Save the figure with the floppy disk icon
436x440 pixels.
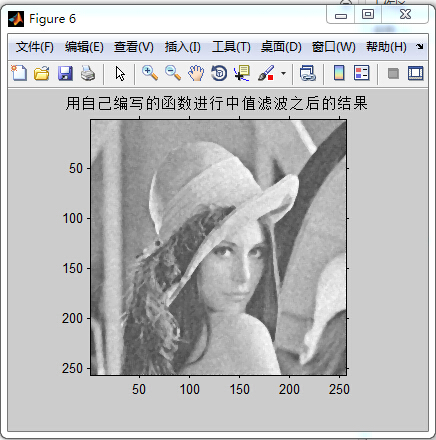[65, 73]
